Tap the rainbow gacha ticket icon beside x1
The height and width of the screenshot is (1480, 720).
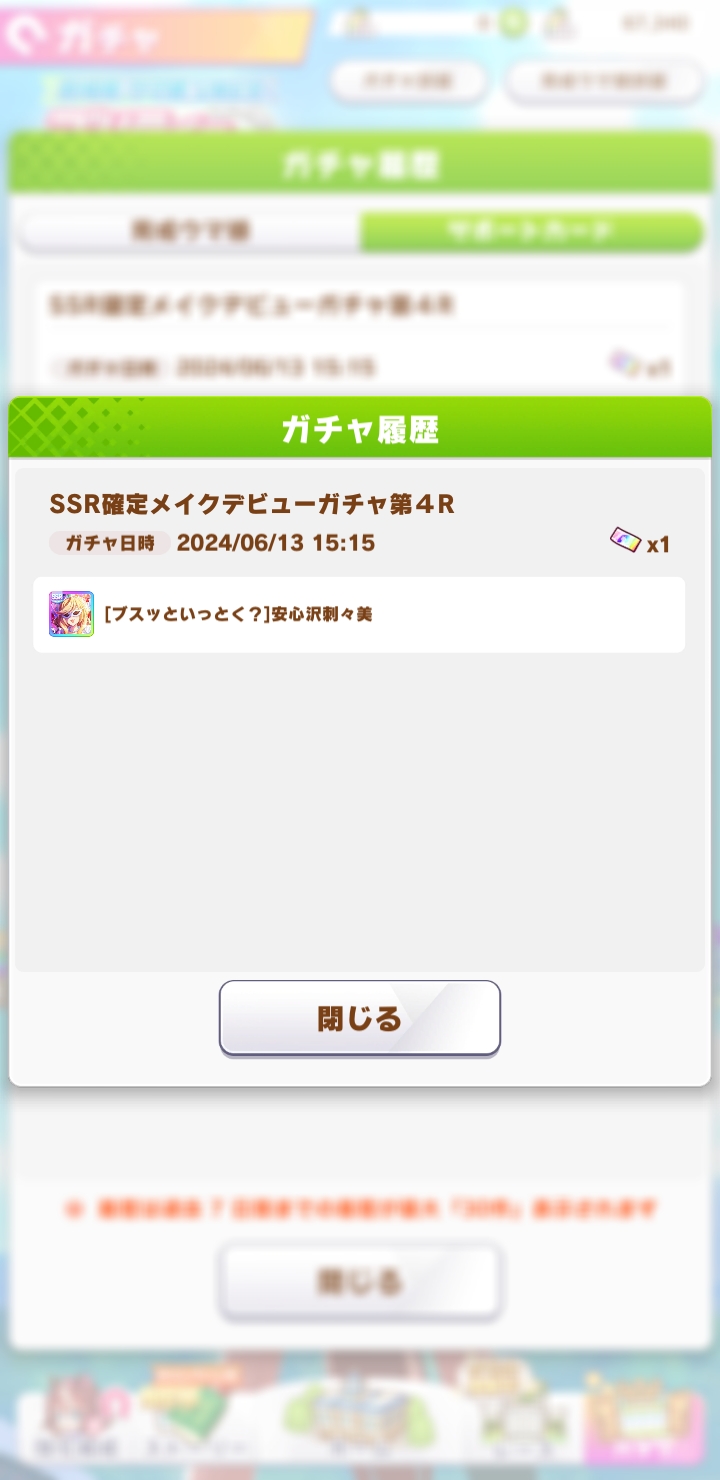(626, 542)
